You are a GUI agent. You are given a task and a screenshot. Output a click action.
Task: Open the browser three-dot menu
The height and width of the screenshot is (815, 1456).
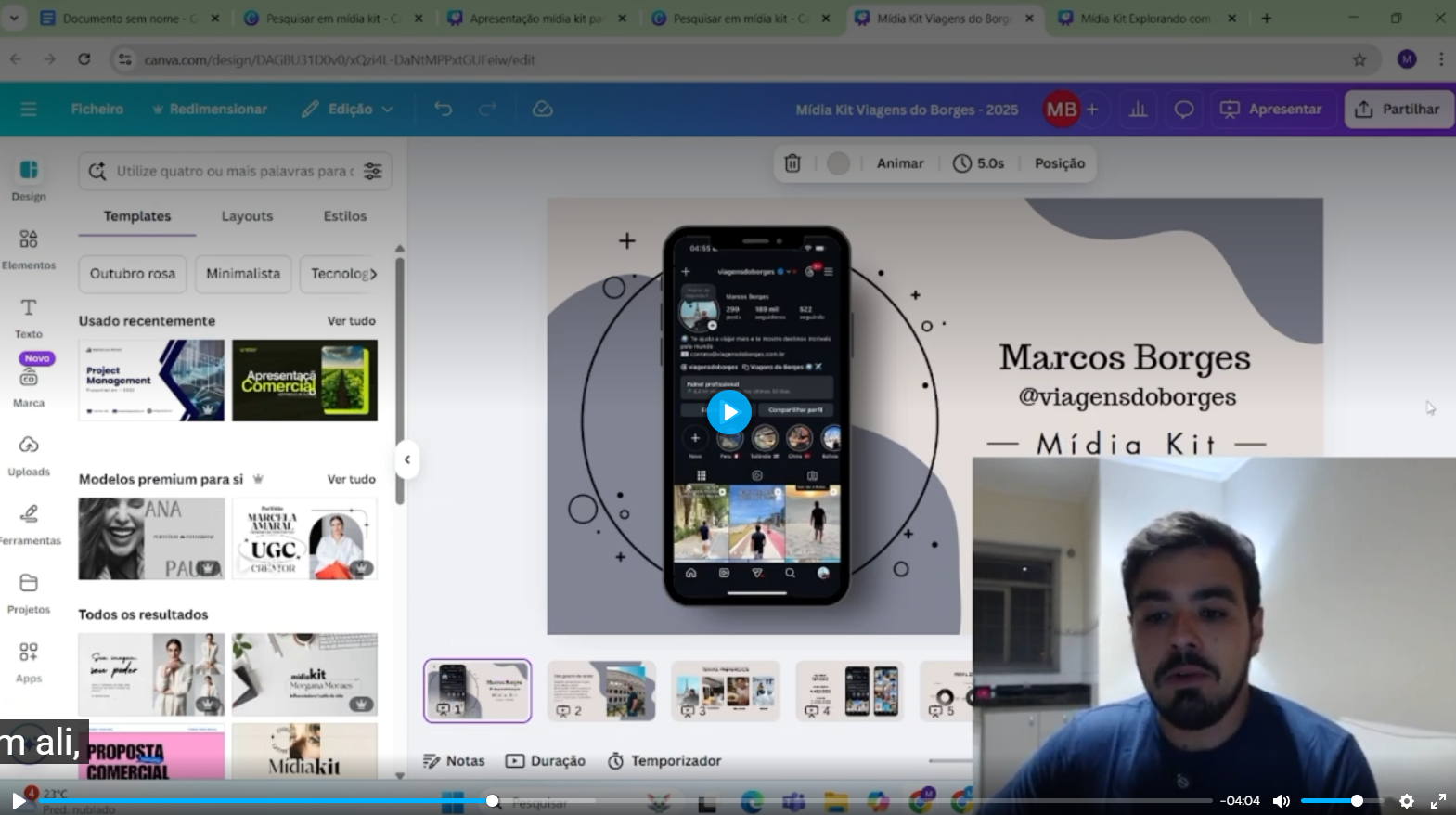(x=1441, y=59)
